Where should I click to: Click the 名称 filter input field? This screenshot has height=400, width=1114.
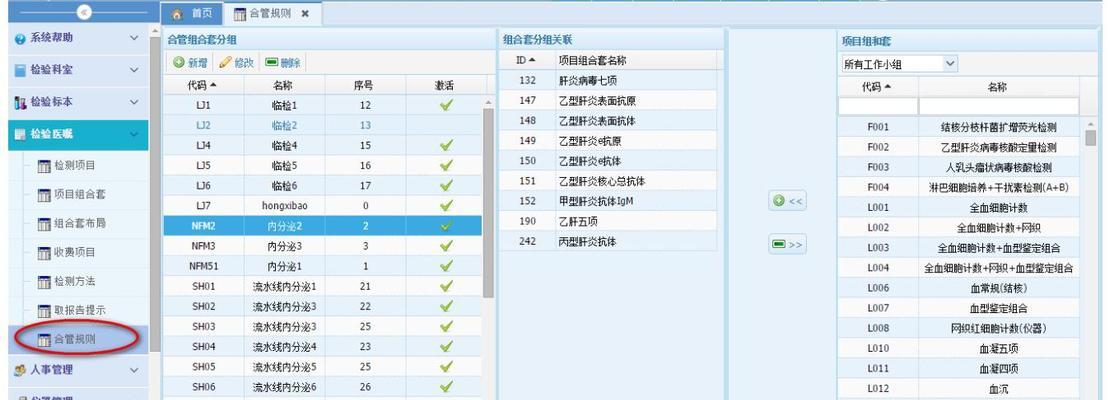point(998,107)
